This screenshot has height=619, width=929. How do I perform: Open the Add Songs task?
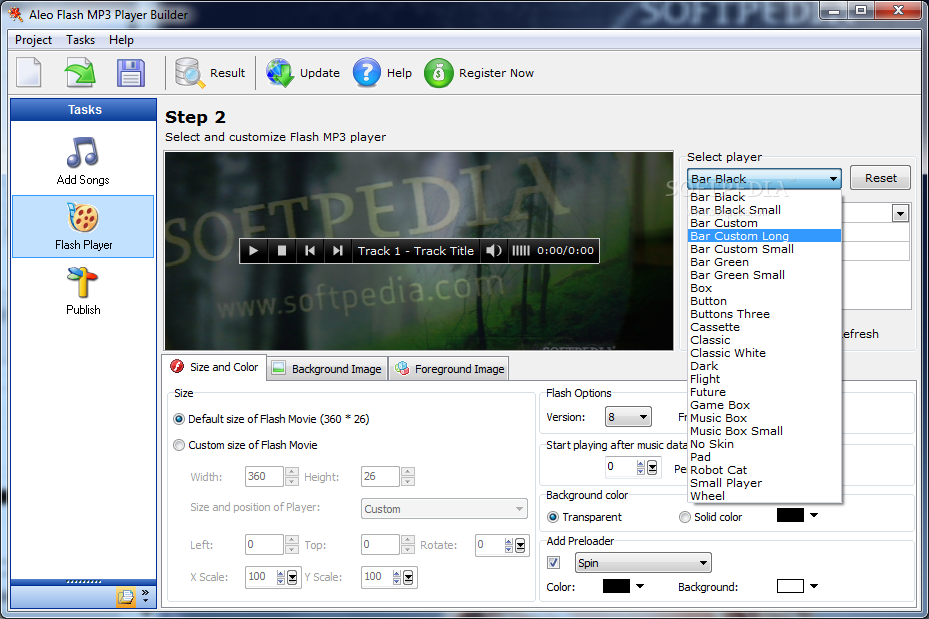click(83, 161)
